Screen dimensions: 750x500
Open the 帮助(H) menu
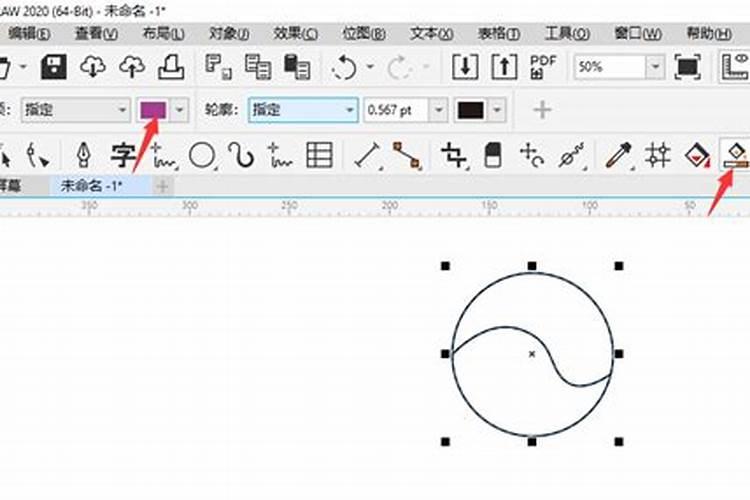click(709, 33)
